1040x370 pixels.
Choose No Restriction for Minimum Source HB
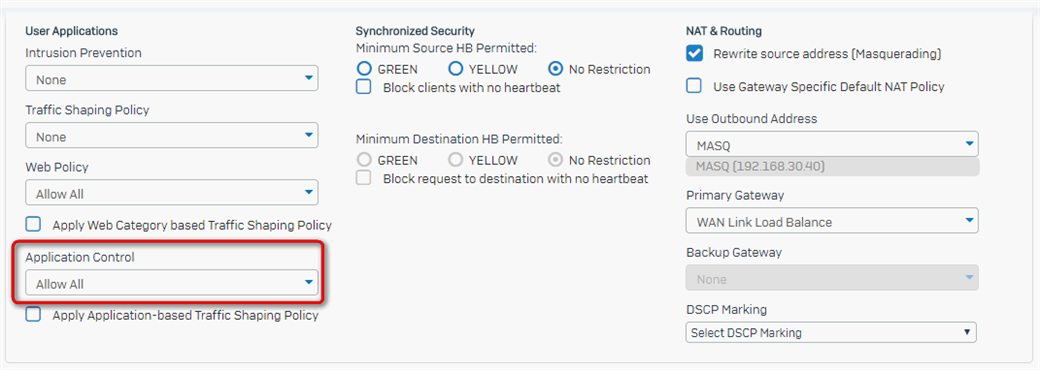556,68
